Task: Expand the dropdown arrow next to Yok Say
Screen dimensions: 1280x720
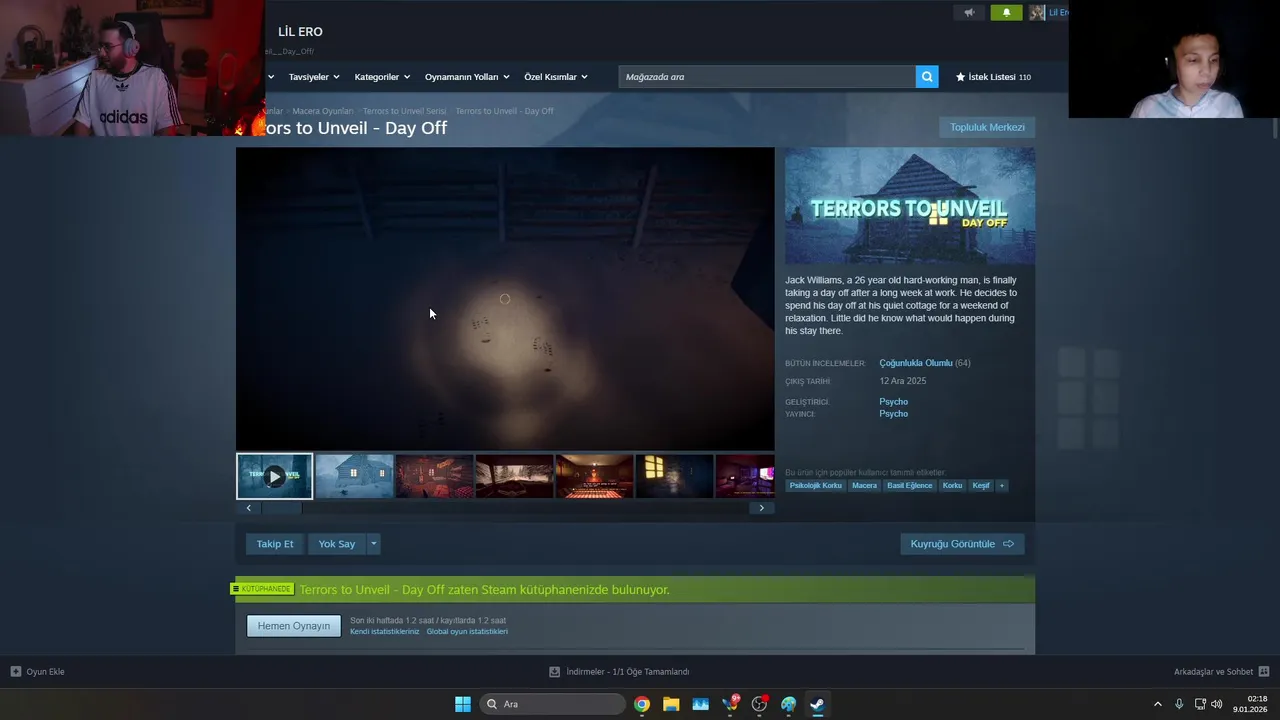Action: tap(374, 544)
